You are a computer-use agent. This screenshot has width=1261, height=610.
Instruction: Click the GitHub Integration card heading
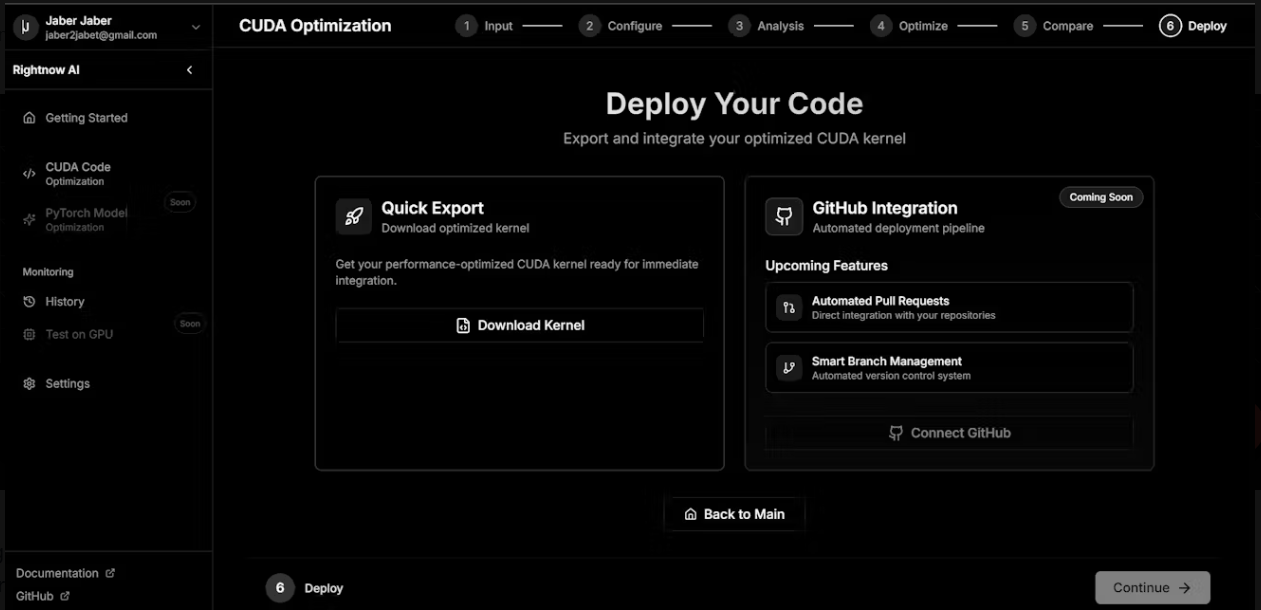pyautogui.click(x=885, y=208)
